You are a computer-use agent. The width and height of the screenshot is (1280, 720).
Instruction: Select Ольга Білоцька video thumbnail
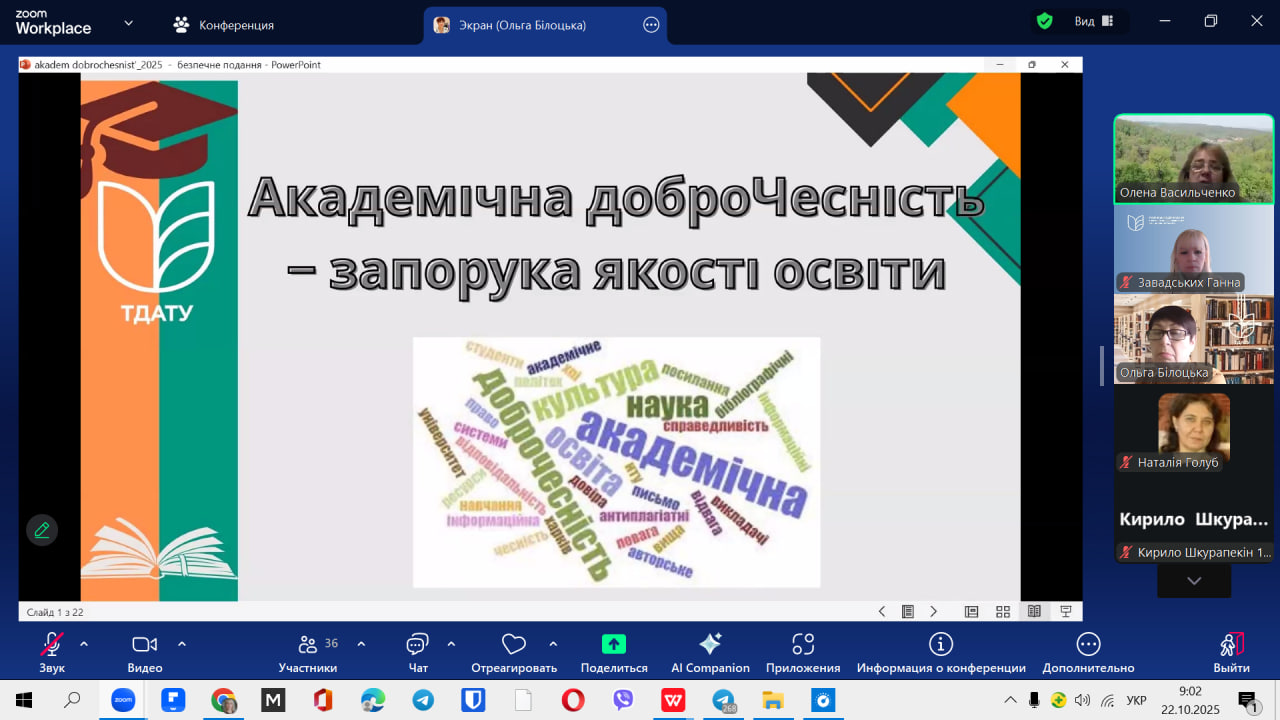tap(1194, 339)
